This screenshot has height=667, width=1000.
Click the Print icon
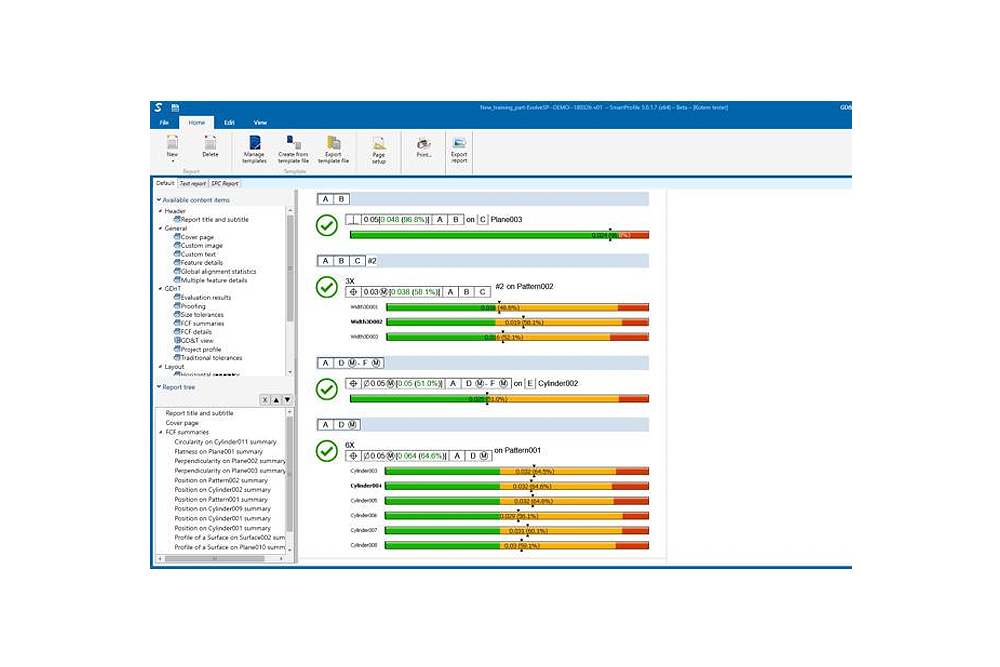point(423,144)
